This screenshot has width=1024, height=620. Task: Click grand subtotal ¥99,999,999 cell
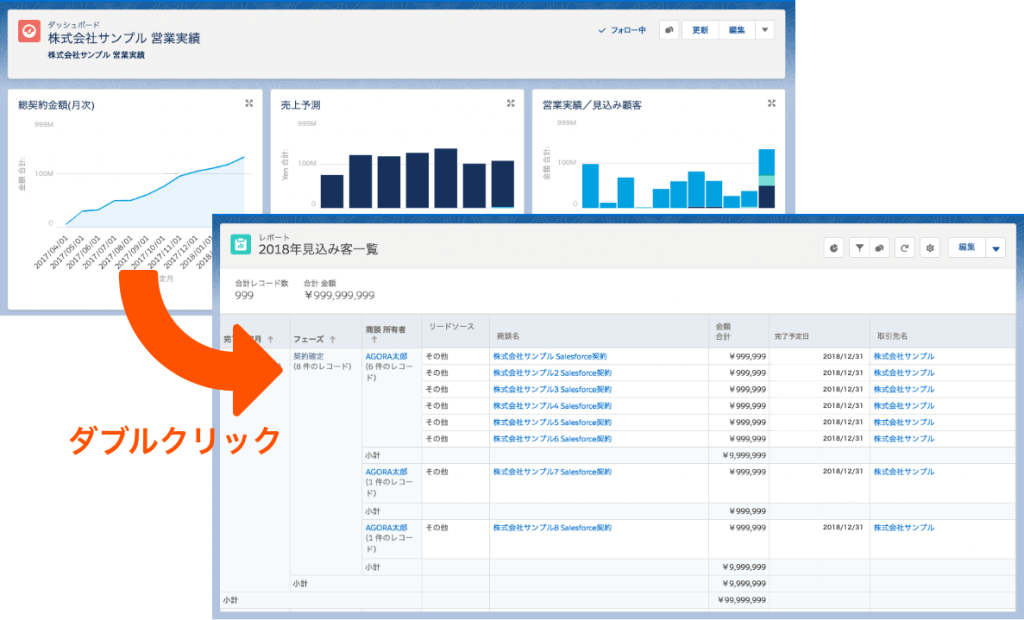click(741, 600)
